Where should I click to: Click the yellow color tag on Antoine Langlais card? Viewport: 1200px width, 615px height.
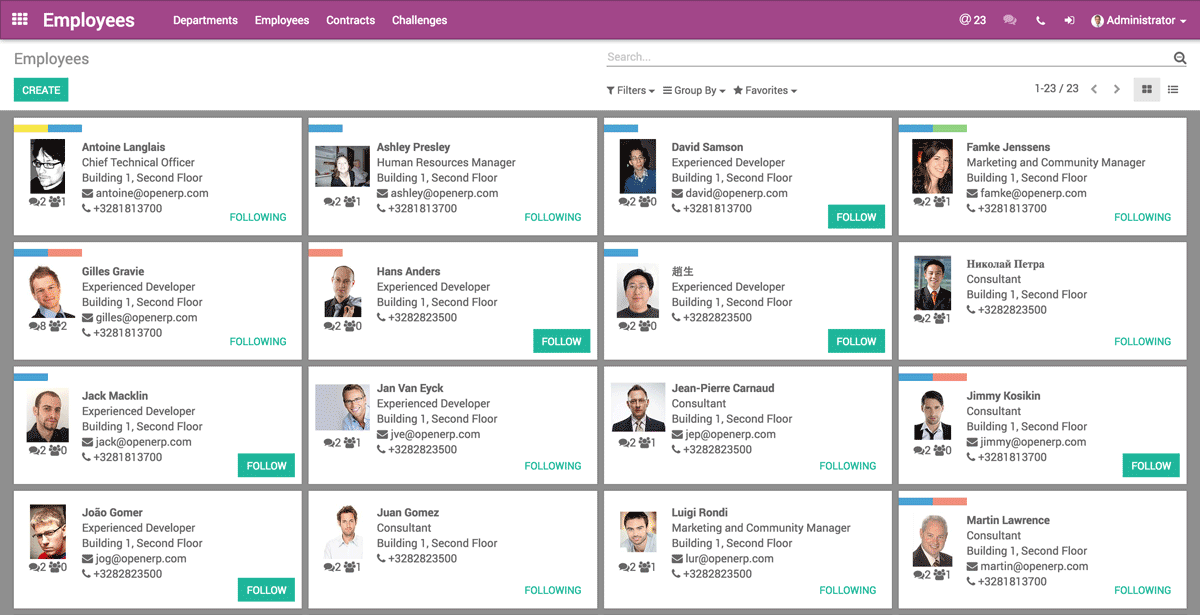coord(31,128)
